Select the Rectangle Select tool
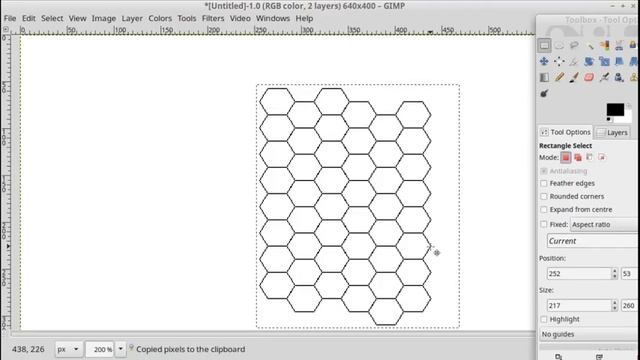The width and height of the screenshot is (640, 360). [x=544, y=45]
